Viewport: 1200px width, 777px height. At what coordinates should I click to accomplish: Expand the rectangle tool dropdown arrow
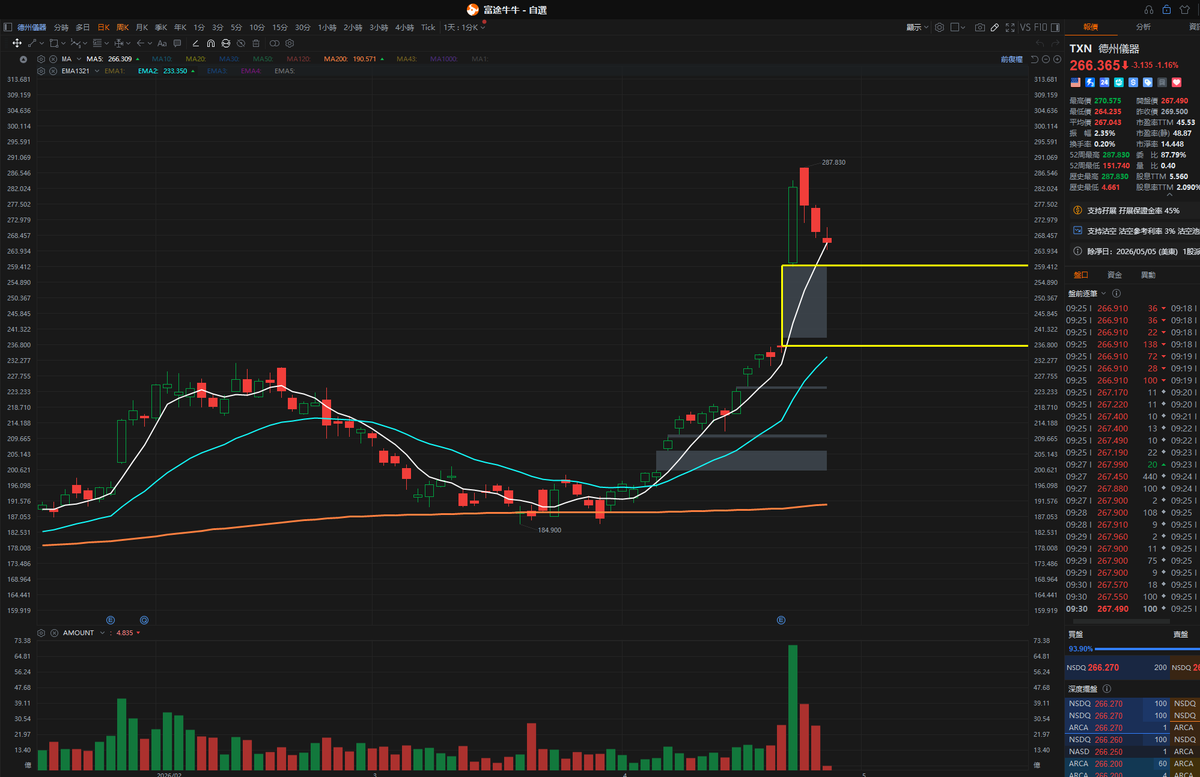[x=63, y=43]
